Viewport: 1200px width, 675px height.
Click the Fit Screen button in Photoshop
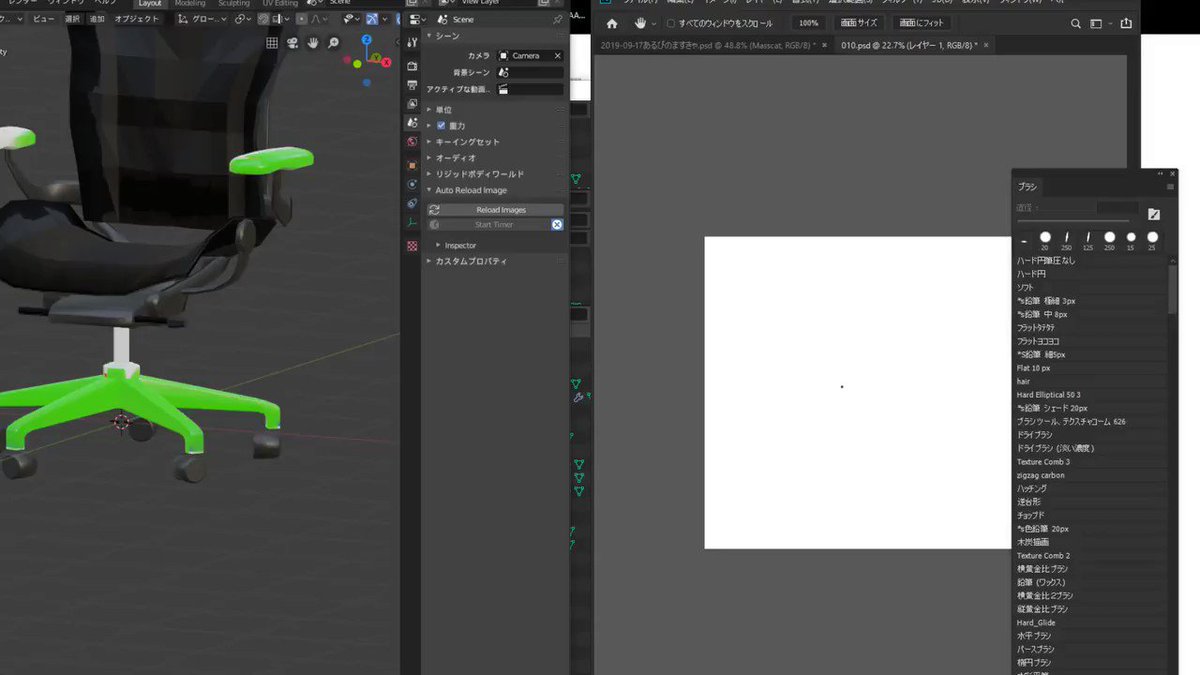(x=921, y=23)
